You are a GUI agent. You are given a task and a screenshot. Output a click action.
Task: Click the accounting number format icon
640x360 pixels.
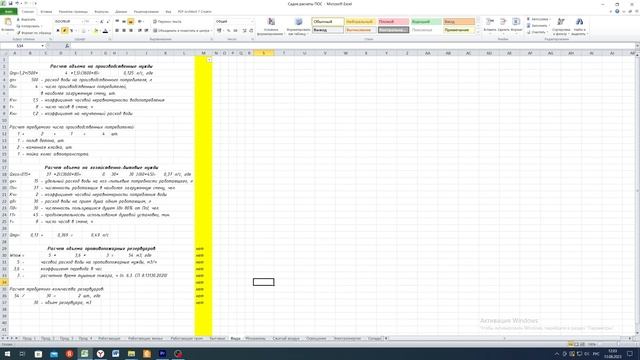point(220,31)
